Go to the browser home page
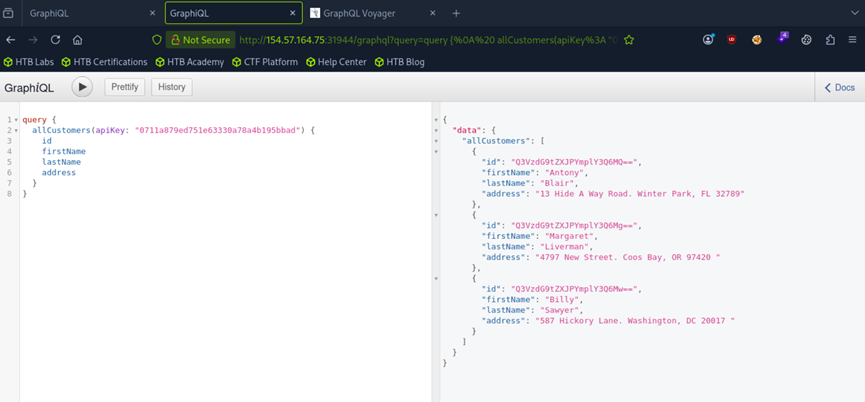This screenshot has height=402, width=865. point(77,40)
